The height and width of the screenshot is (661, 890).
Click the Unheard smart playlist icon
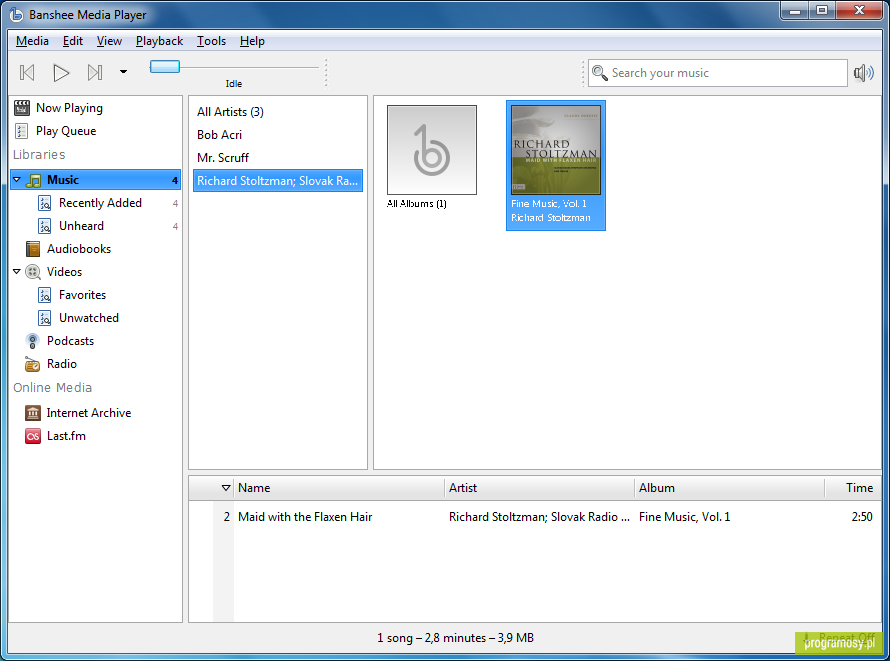click(44, 226)
